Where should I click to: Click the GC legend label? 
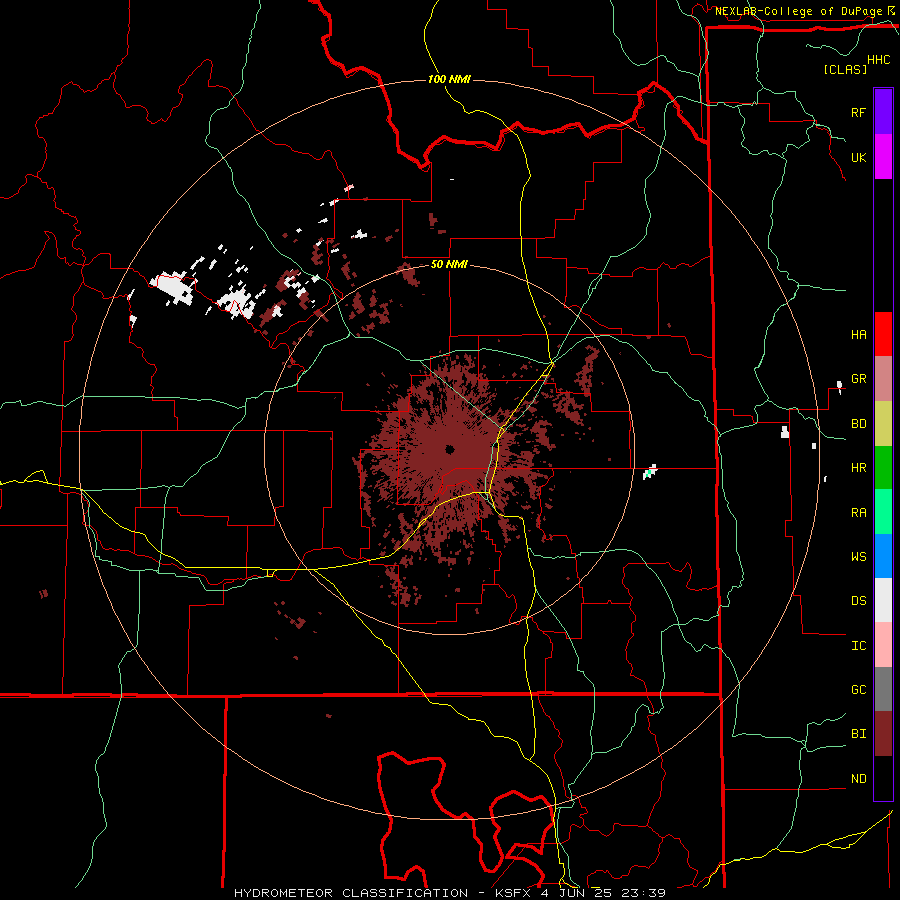tap(858, 690)
